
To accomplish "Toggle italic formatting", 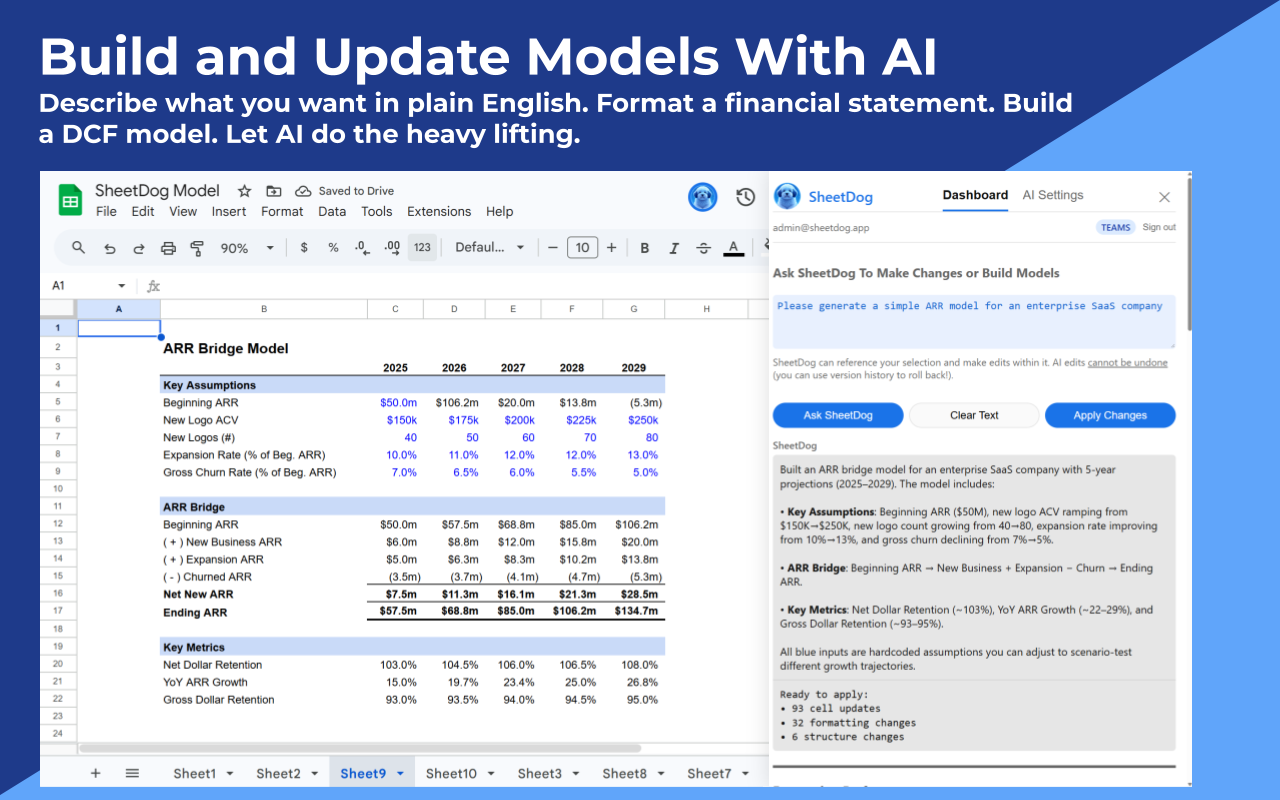I will coord(674,248).
